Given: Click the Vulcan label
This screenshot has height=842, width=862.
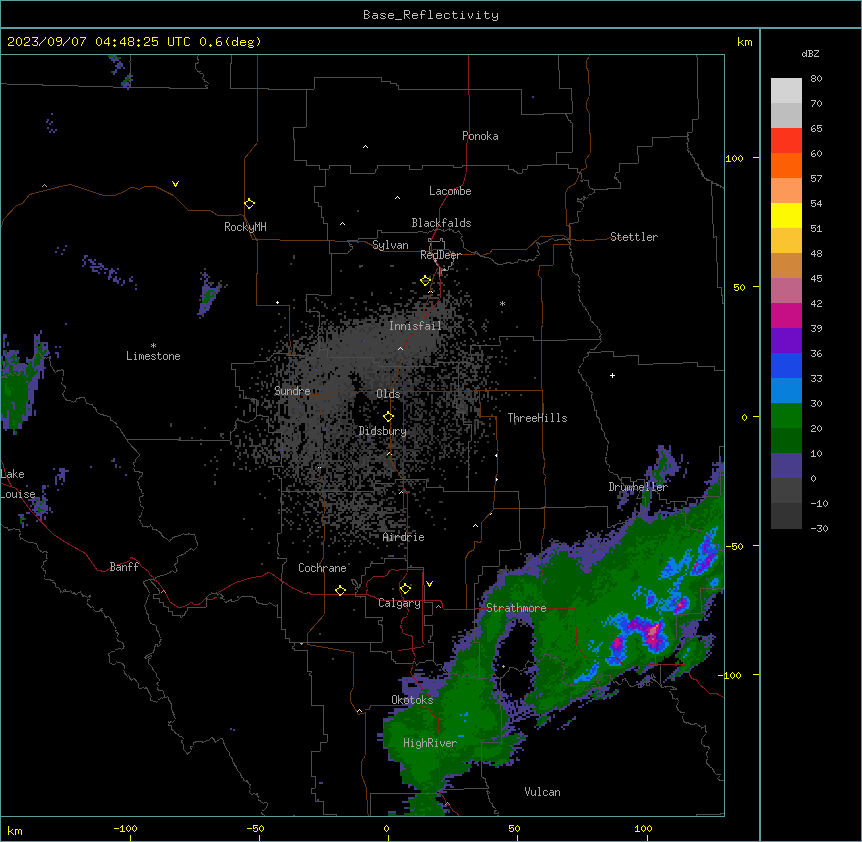Looking at the screenshot, I should [x=543, y=792].
